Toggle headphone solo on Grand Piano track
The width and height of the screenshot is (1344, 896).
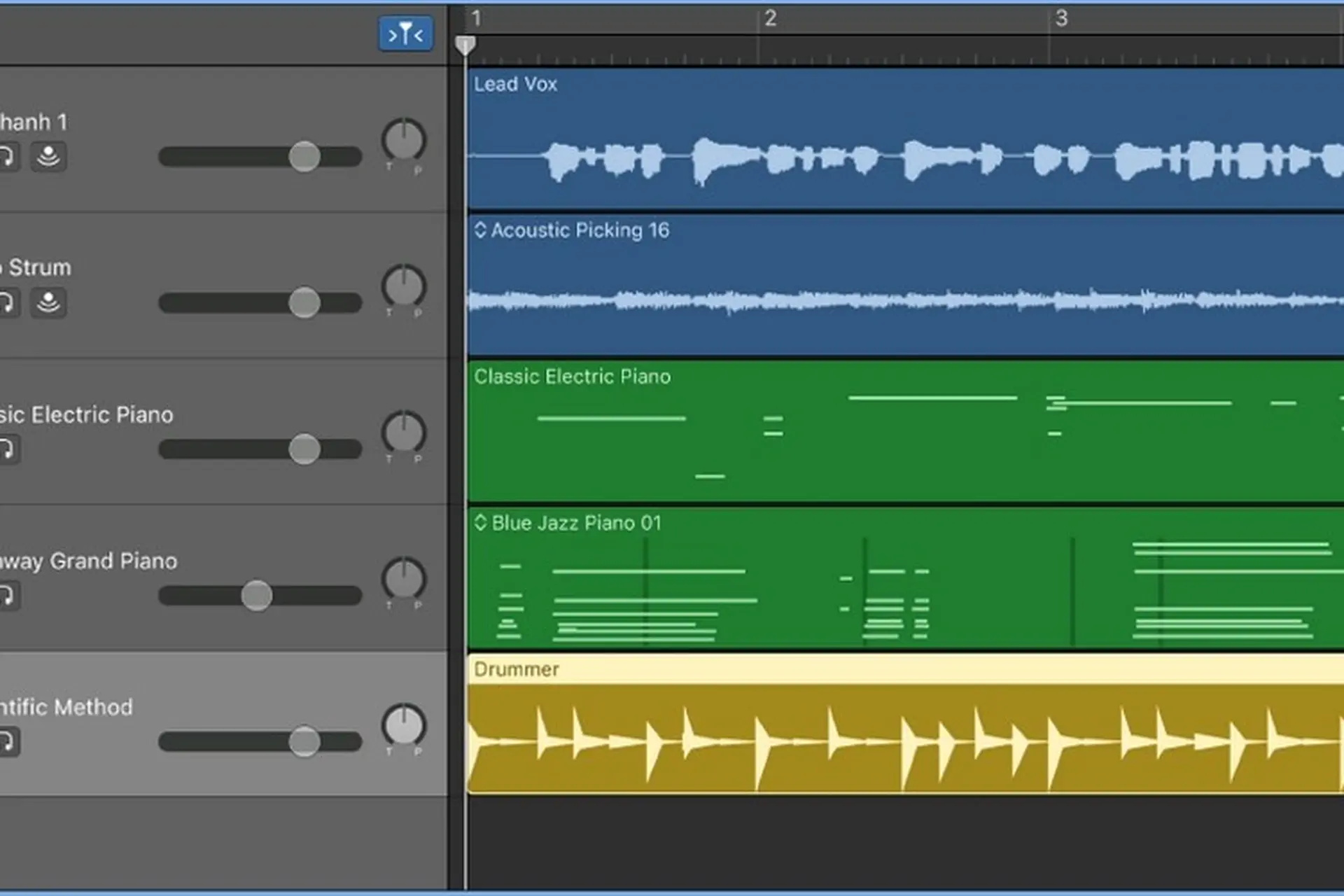pos(7,595)
